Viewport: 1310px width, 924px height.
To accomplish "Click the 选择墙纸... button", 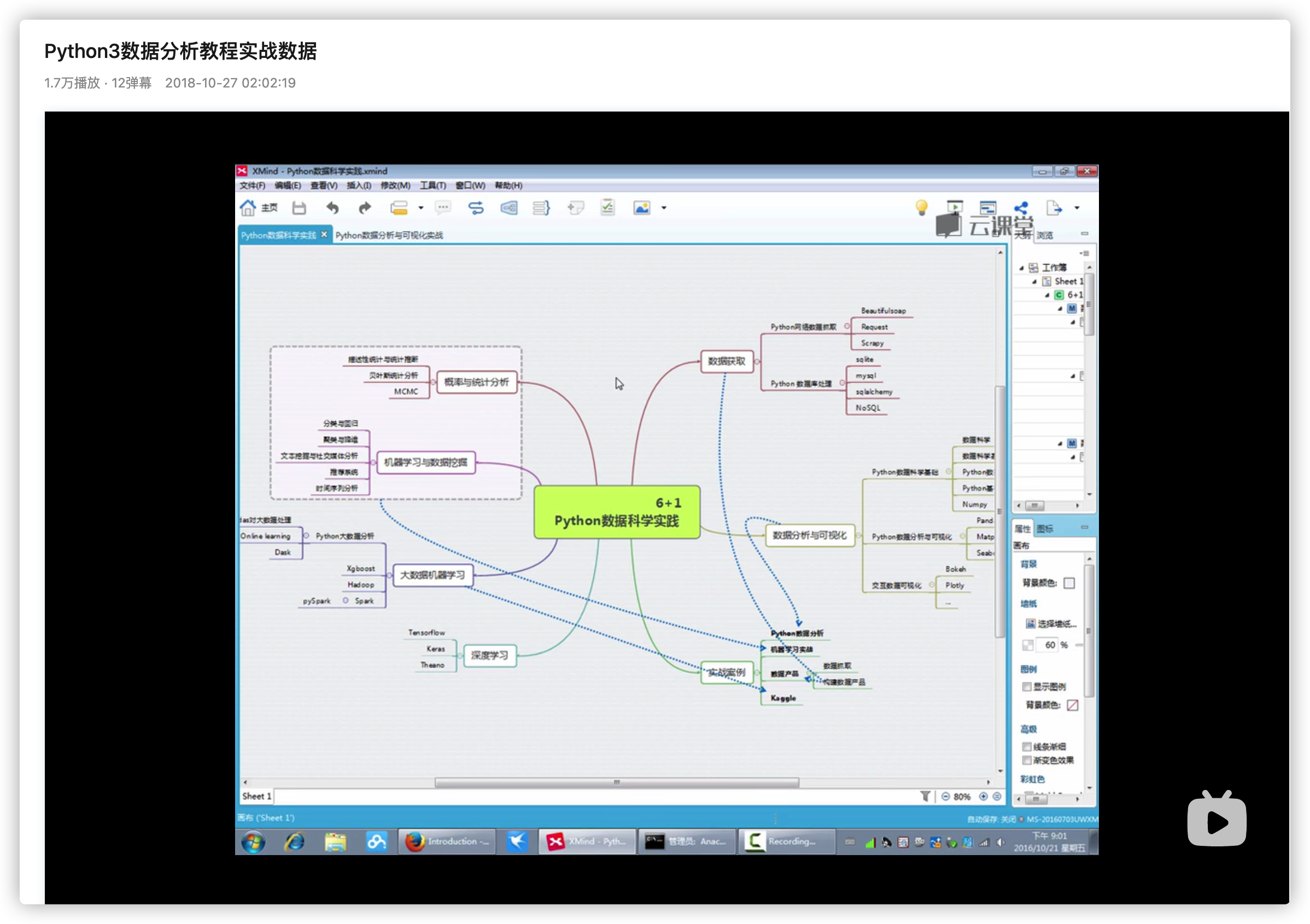I will [x=1051, y=624].
